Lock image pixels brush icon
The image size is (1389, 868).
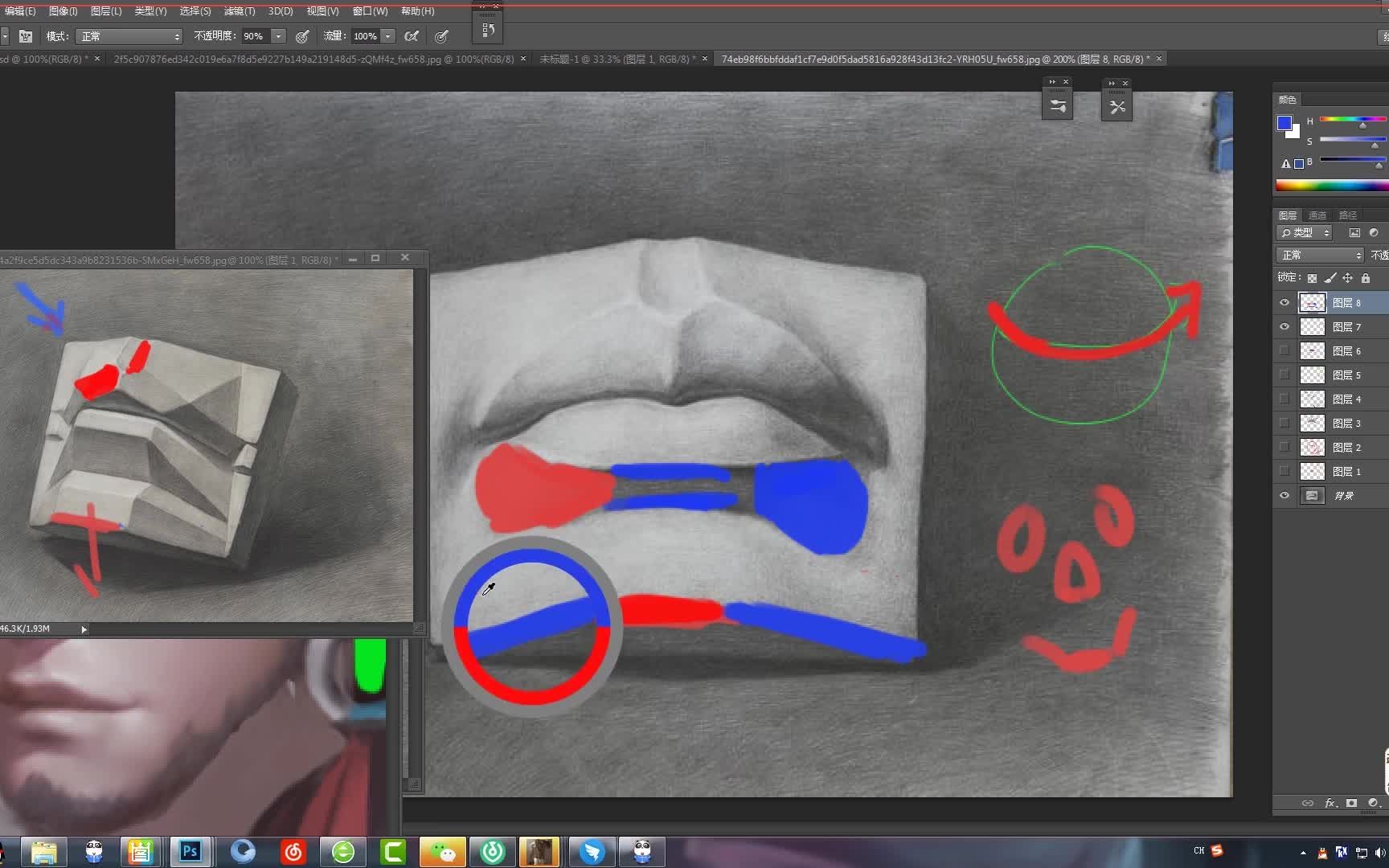coord(1330,278)
